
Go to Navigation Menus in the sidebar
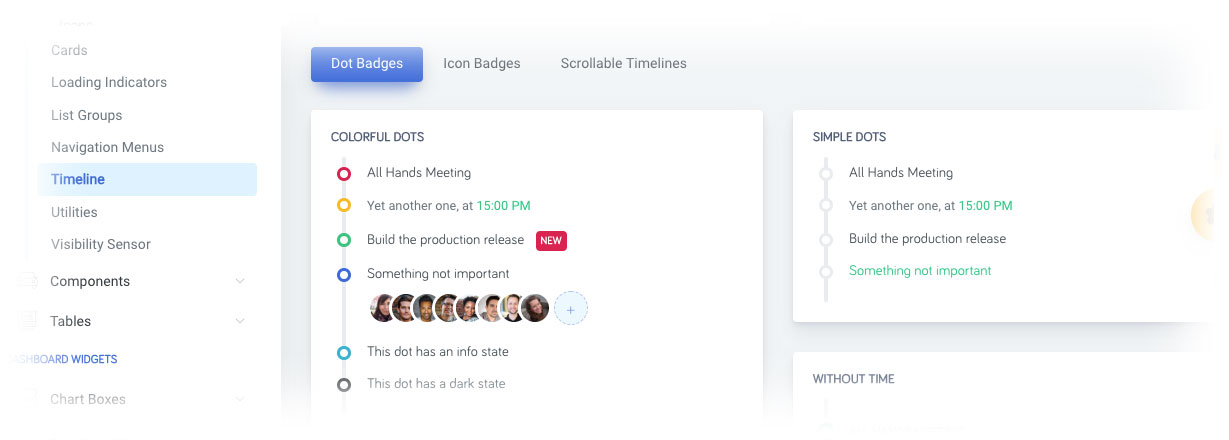[x=107, y=147]
